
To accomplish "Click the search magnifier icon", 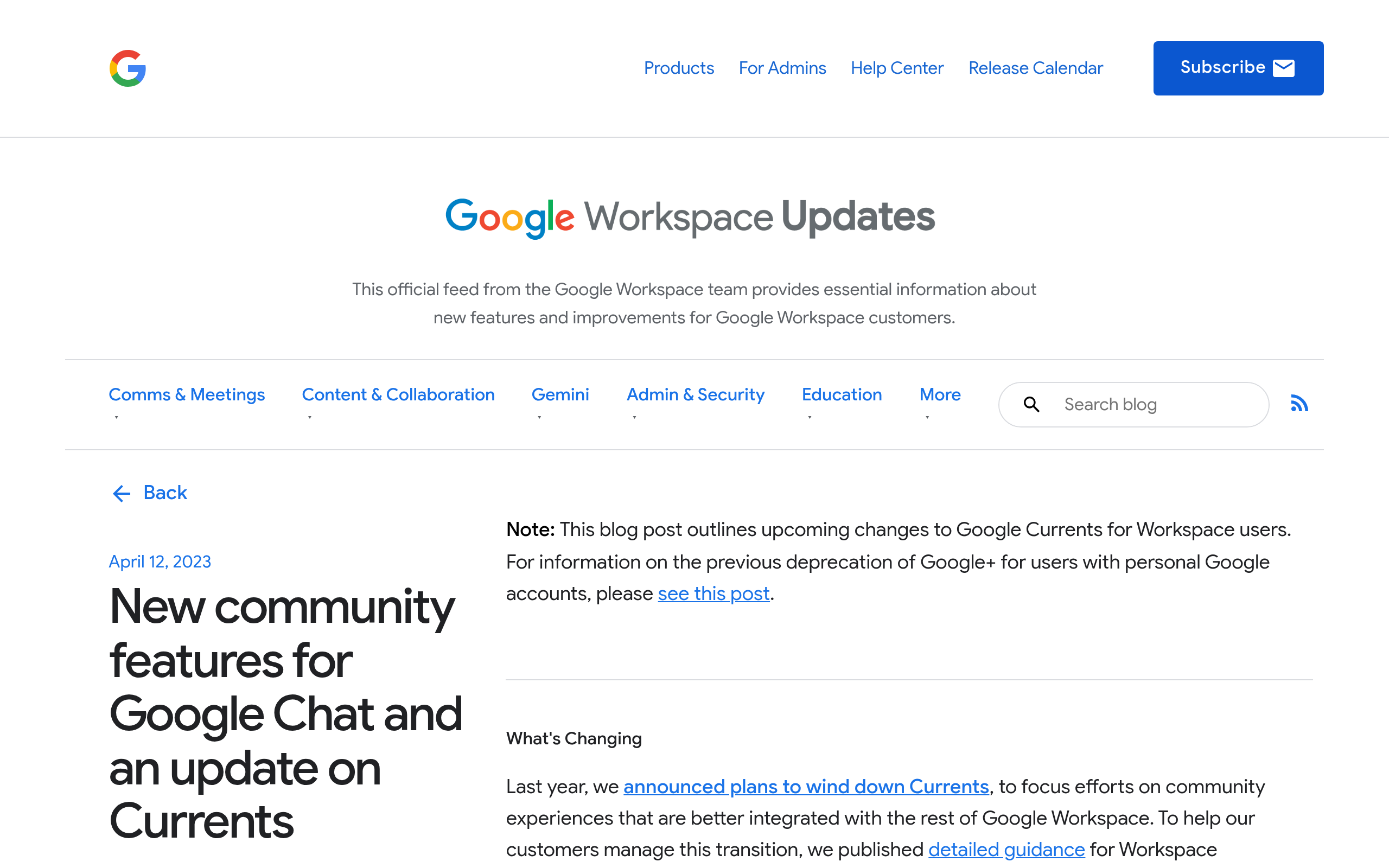I will click(1031, 405).
